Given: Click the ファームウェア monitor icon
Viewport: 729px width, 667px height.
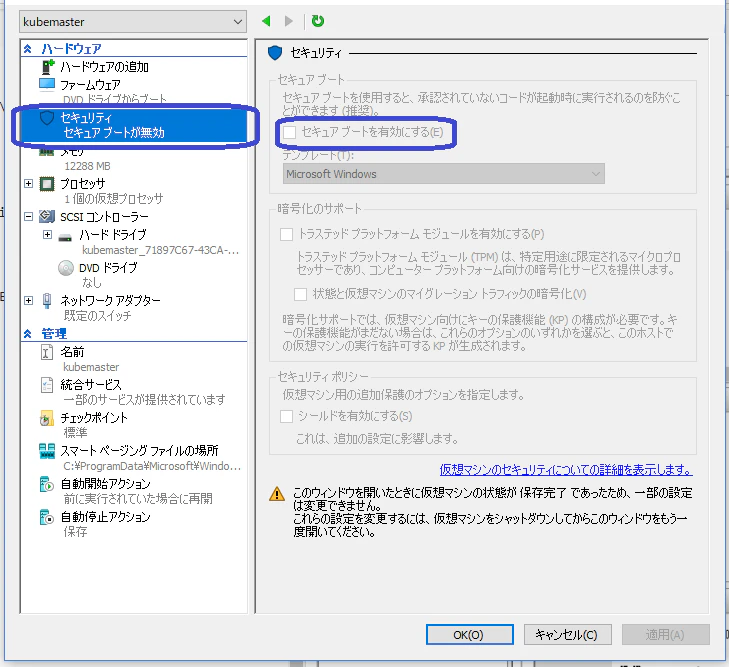Looking at the screenshot, I should 47,84.
